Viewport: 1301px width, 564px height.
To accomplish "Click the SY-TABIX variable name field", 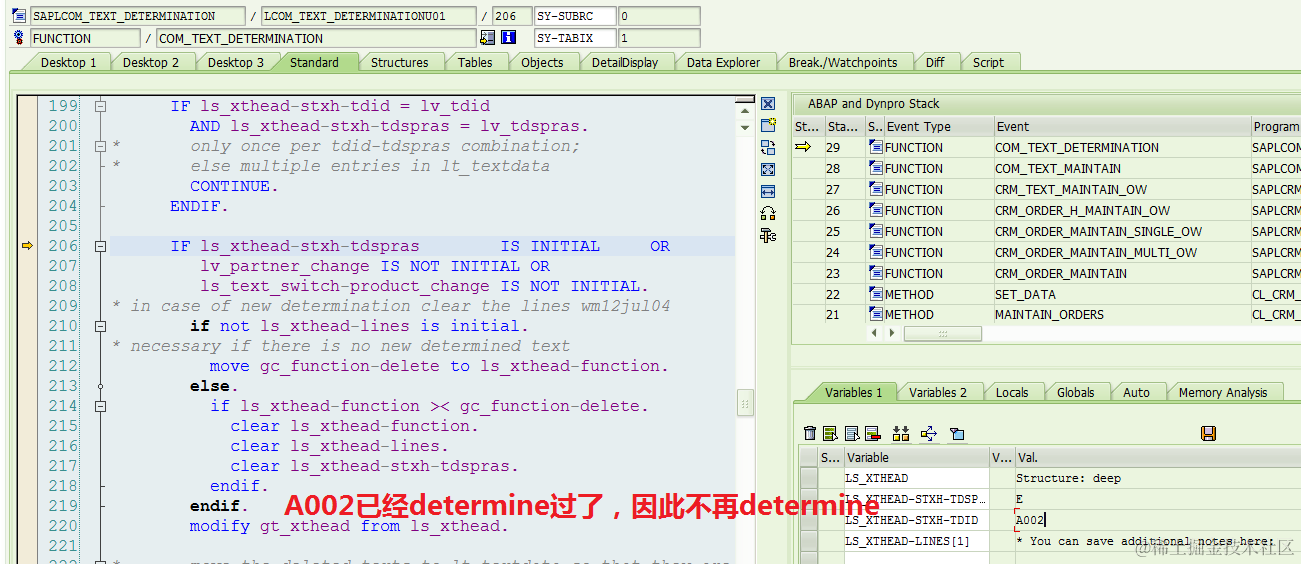I will (574, 38).
